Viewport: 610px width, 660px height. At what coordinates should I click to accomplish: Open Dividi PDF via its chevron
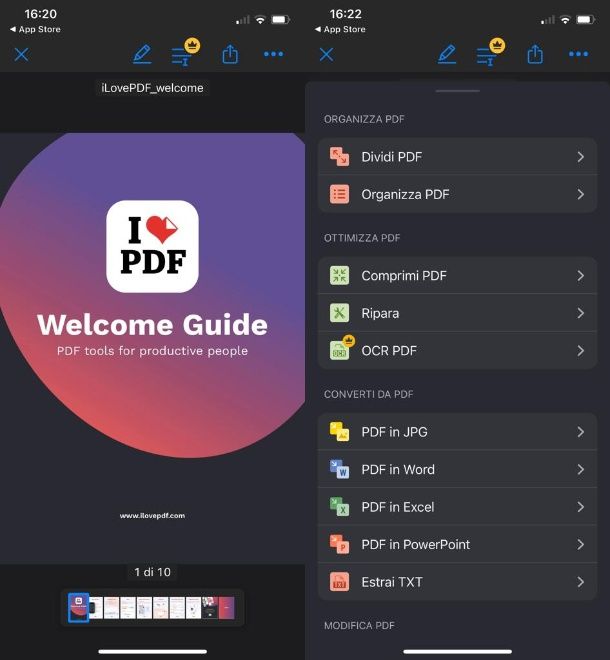click(581, 157)
